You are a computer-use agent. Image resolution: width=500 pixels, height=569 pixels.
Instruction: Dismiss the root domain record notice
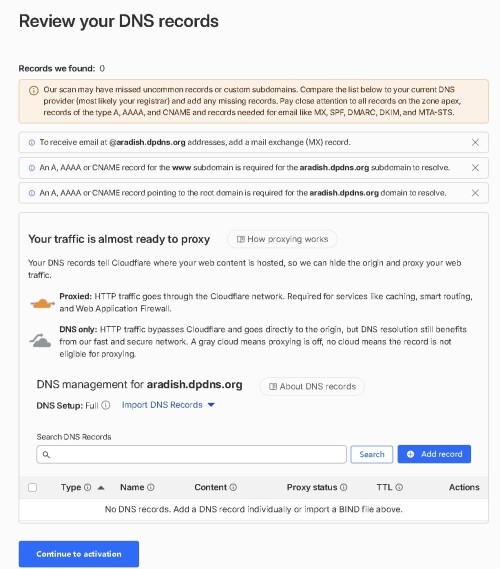(475, 193)
